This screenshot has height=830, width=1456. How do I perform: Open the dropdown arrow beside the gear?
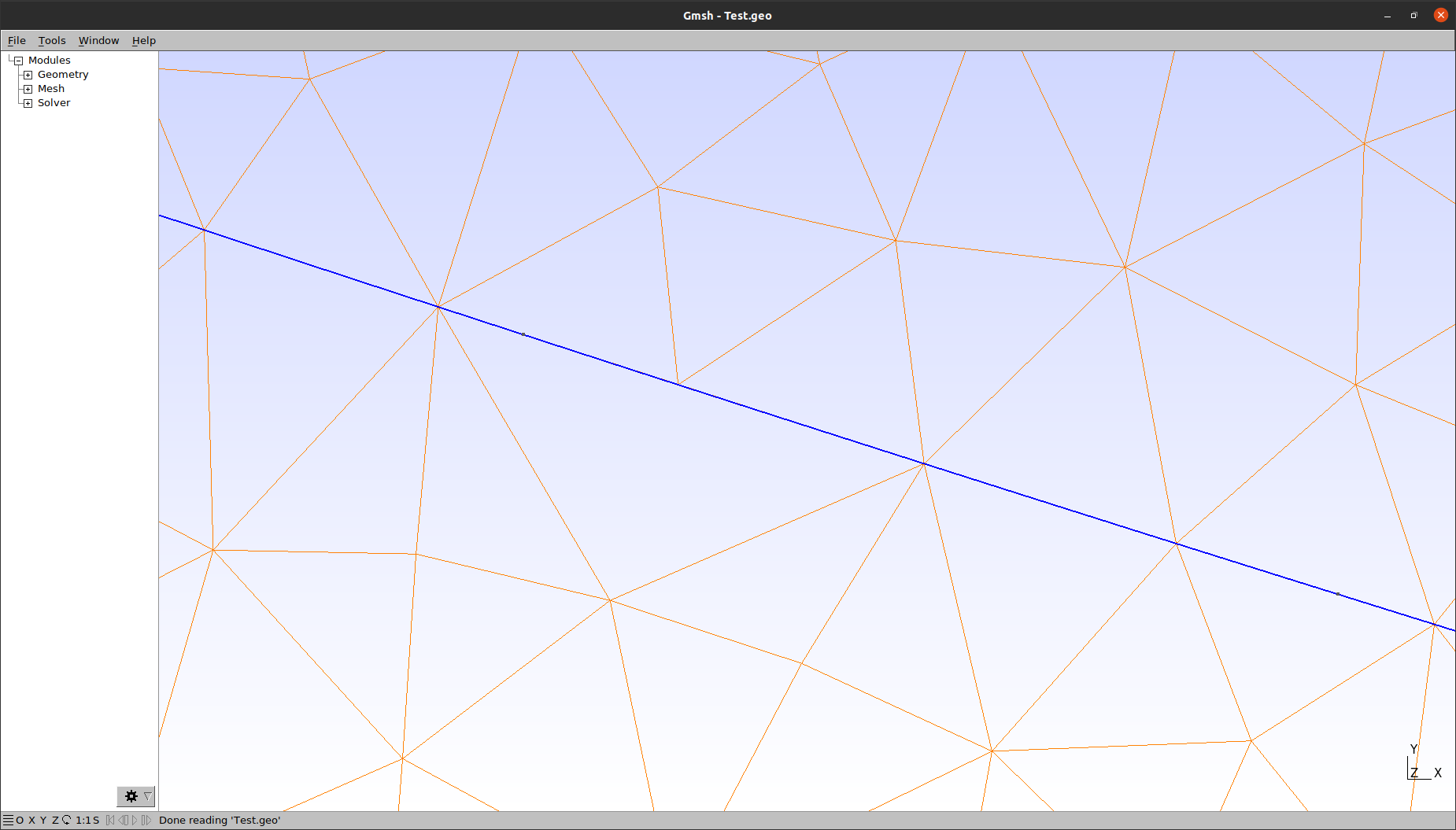pos(147,796)
